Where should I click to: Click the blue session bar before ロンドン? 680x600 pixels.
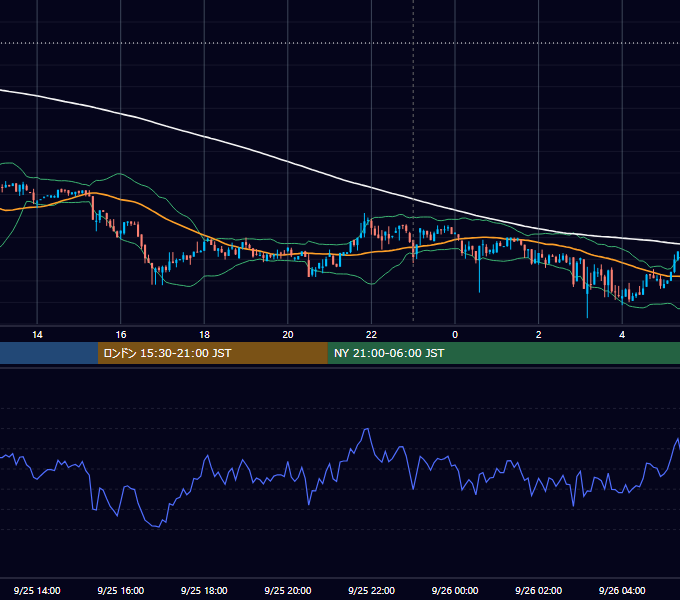49,353
